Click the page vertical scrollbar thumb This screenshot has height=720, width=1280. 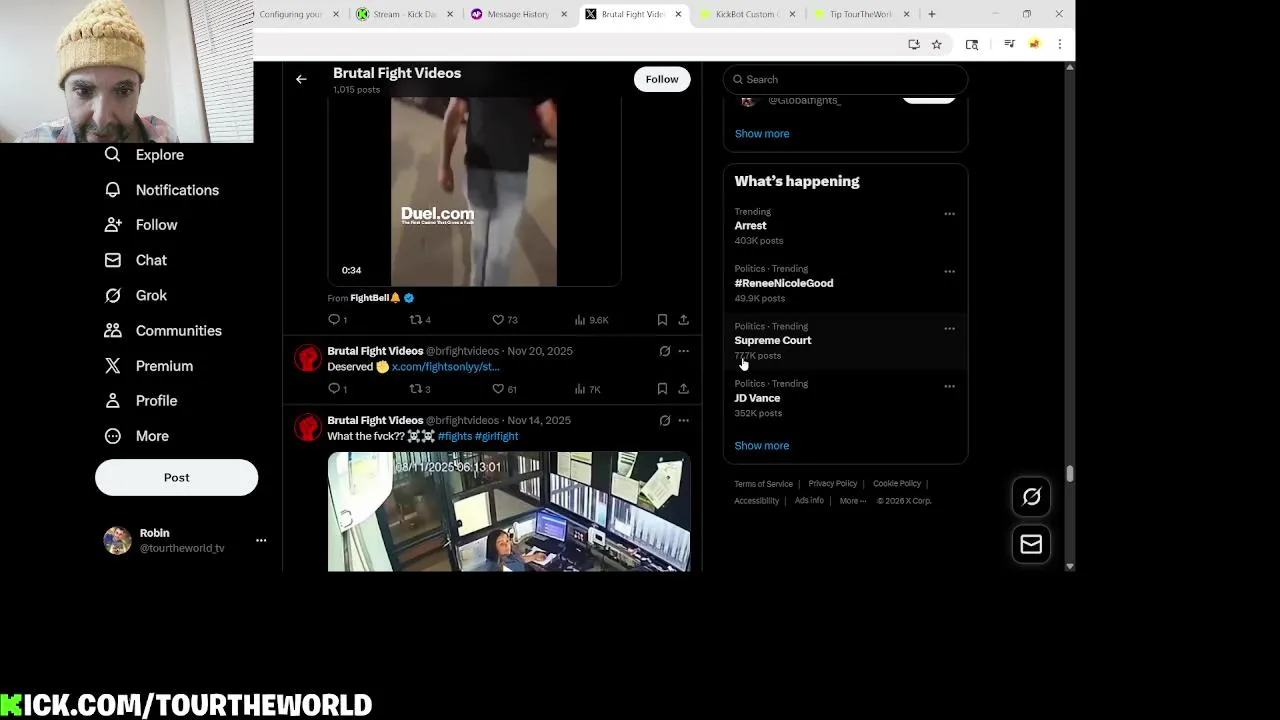(1069, 474)
